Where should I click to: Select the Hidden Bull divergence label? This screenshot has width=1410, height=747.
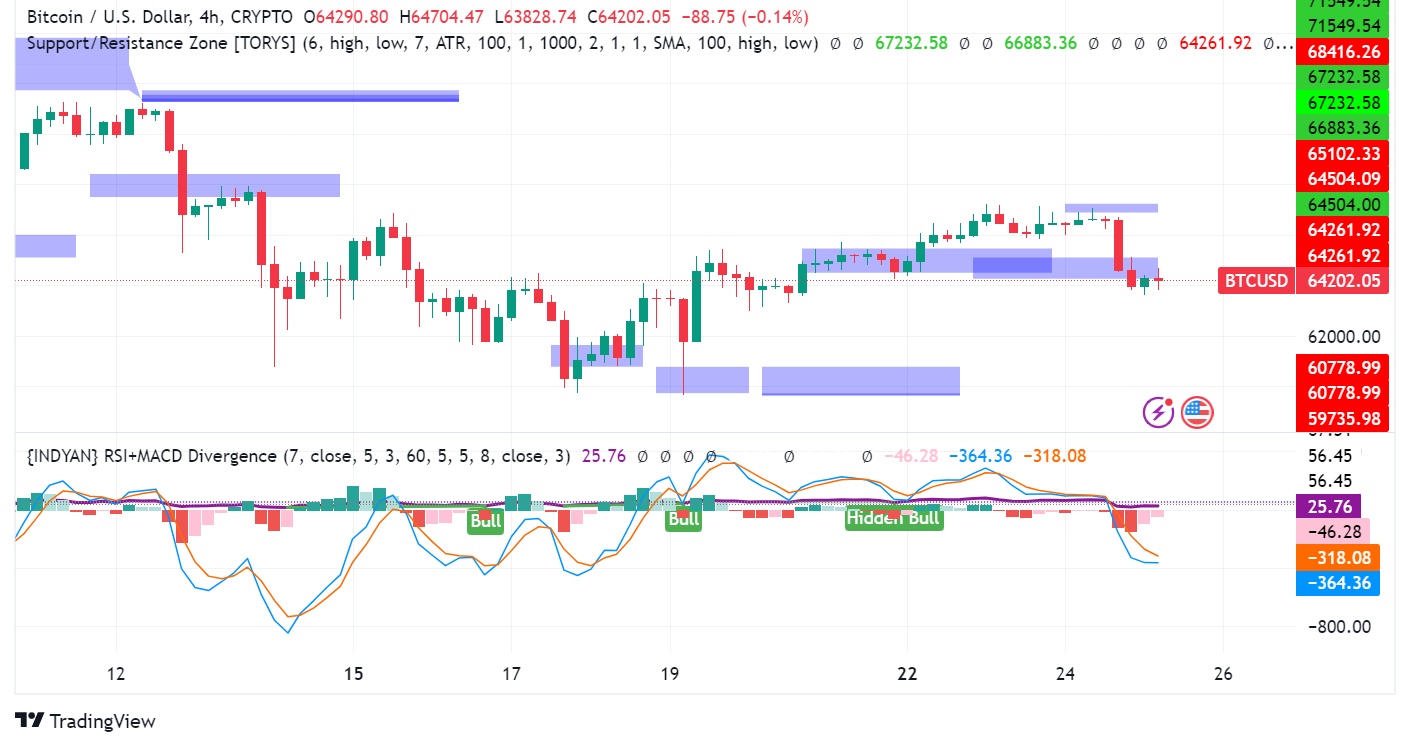893,518
